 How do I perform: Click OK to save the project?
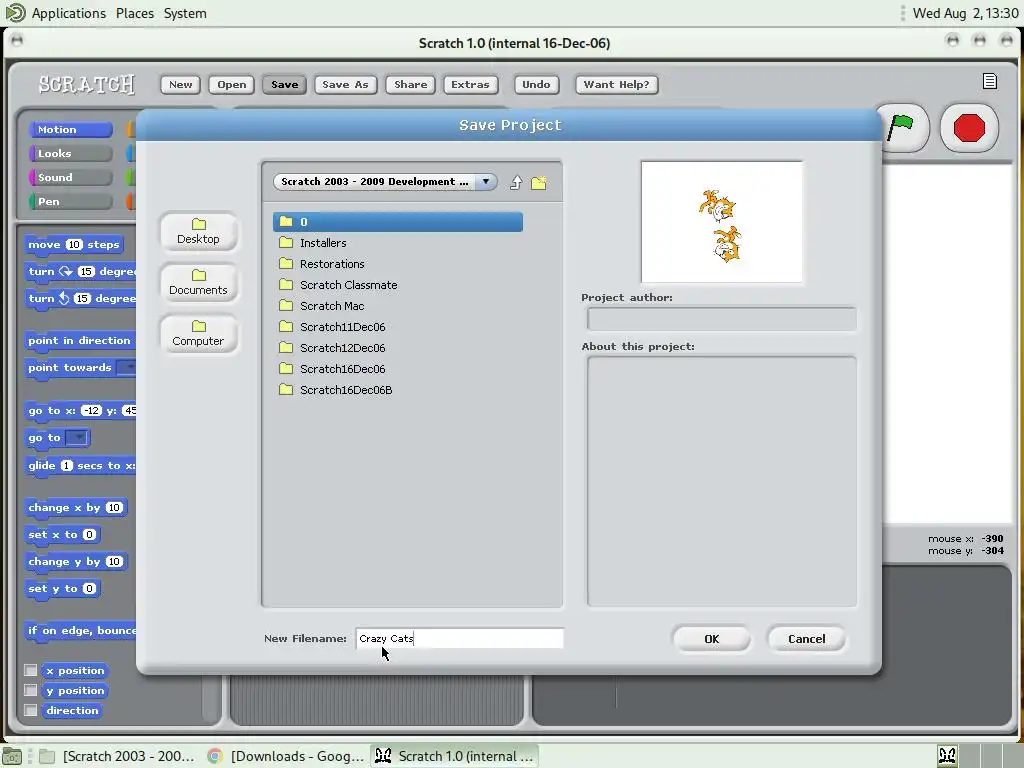click(x=711, y=639)
